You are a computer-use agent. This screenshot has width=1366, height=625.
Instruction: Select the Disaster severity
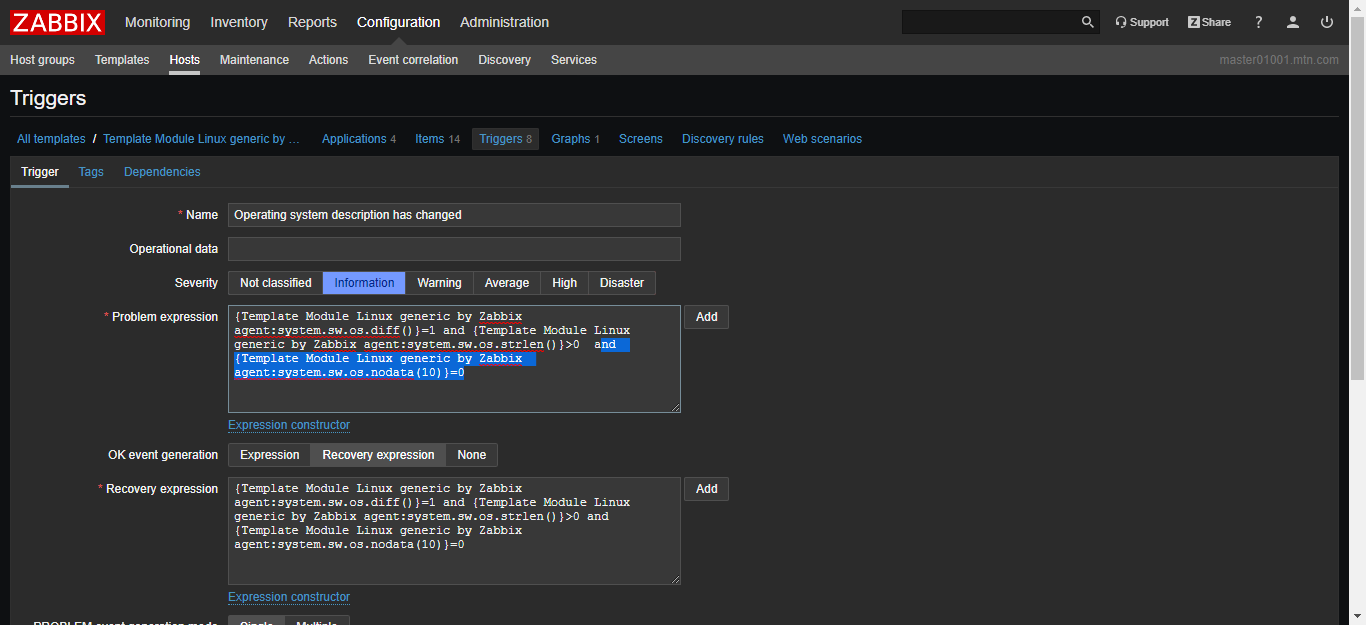(x=621, y=283)
